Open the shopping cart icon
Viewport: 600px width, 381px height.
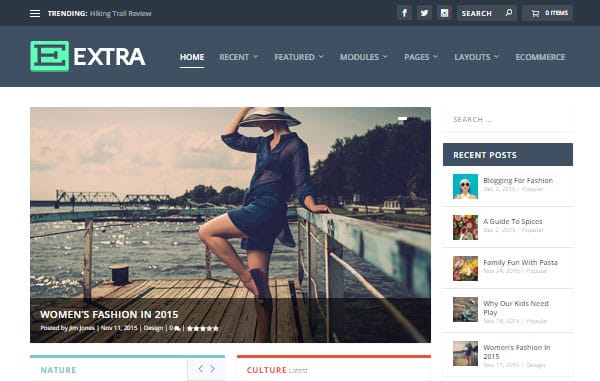click(x=535, y=13)
